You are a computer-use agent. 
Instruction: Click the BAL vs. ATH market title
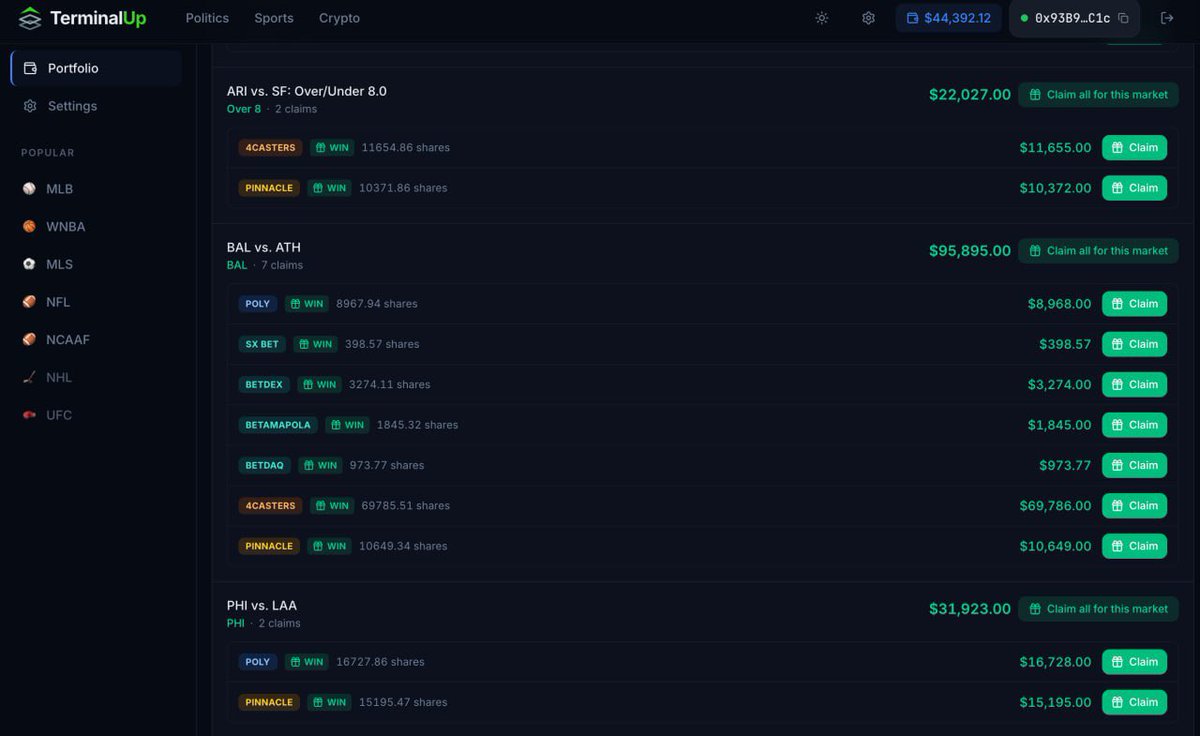click(x=264, y=247)
